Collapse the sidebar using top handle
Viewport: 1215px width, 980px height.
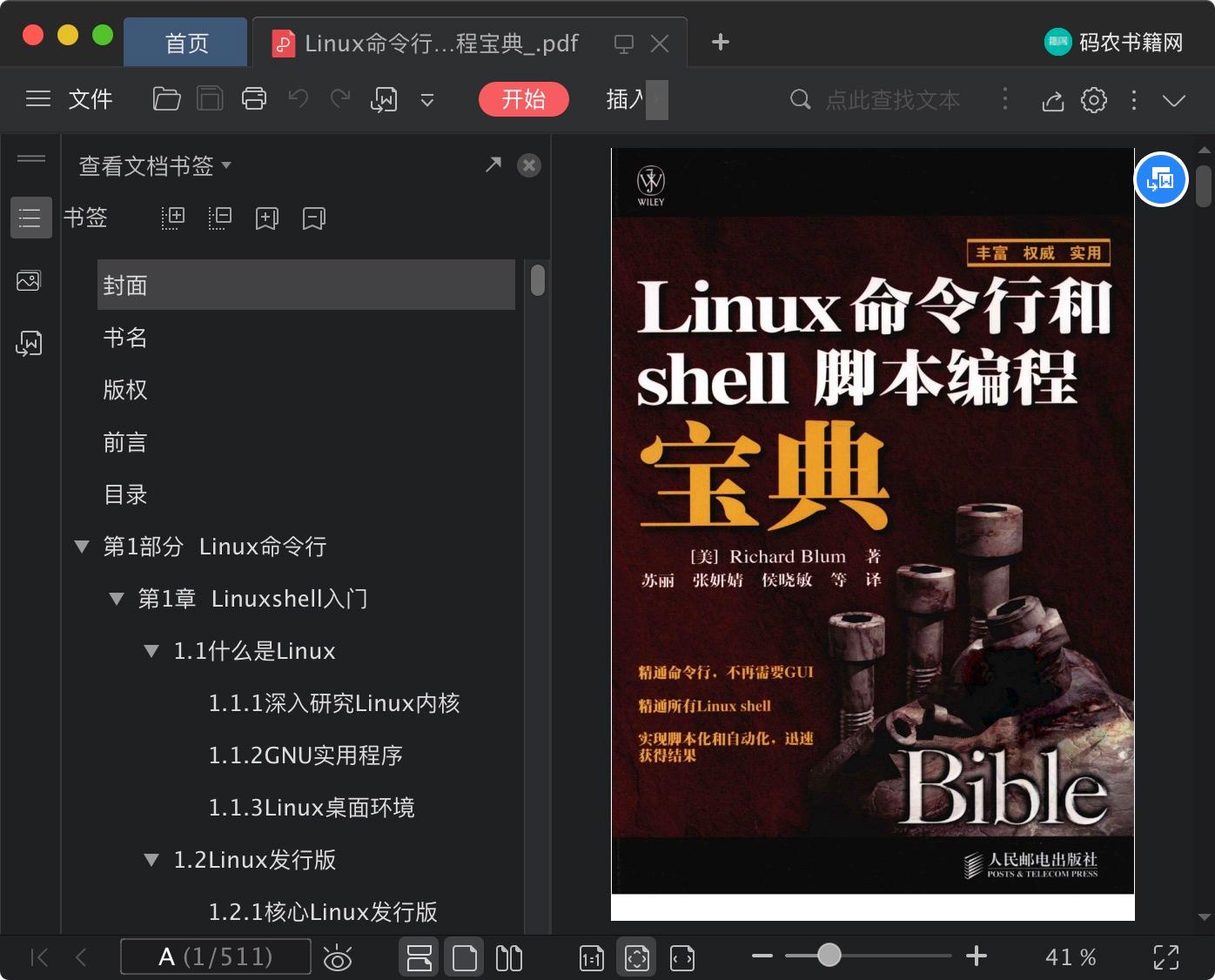click(x=31, y=158)
